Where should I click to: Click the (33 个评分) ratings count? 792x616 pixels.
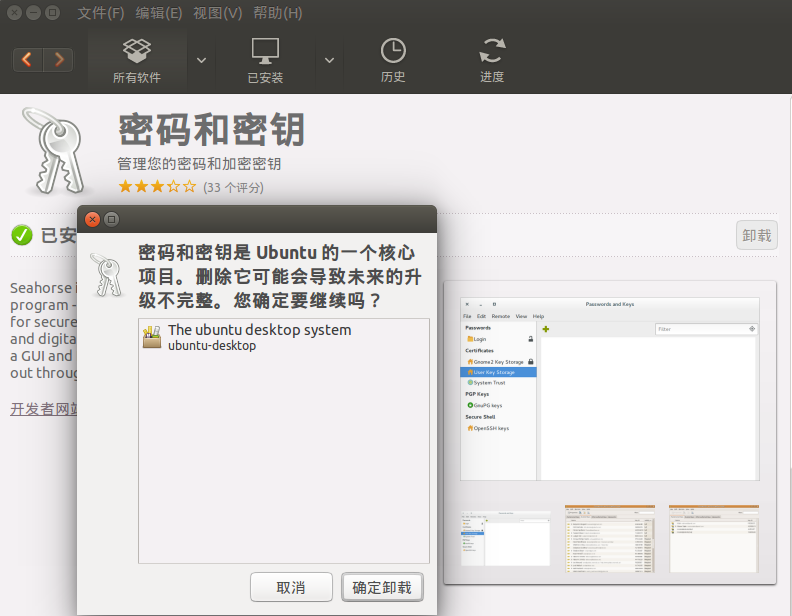point(233,188)
